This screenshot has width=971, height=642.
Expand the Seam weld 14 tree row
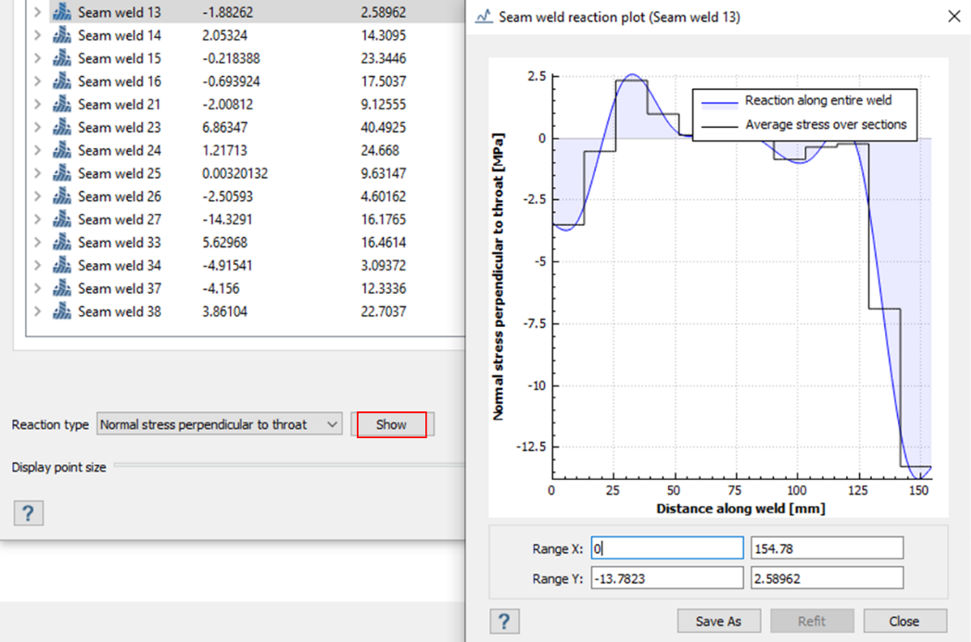pyautogui.click(x=37, y=36)
